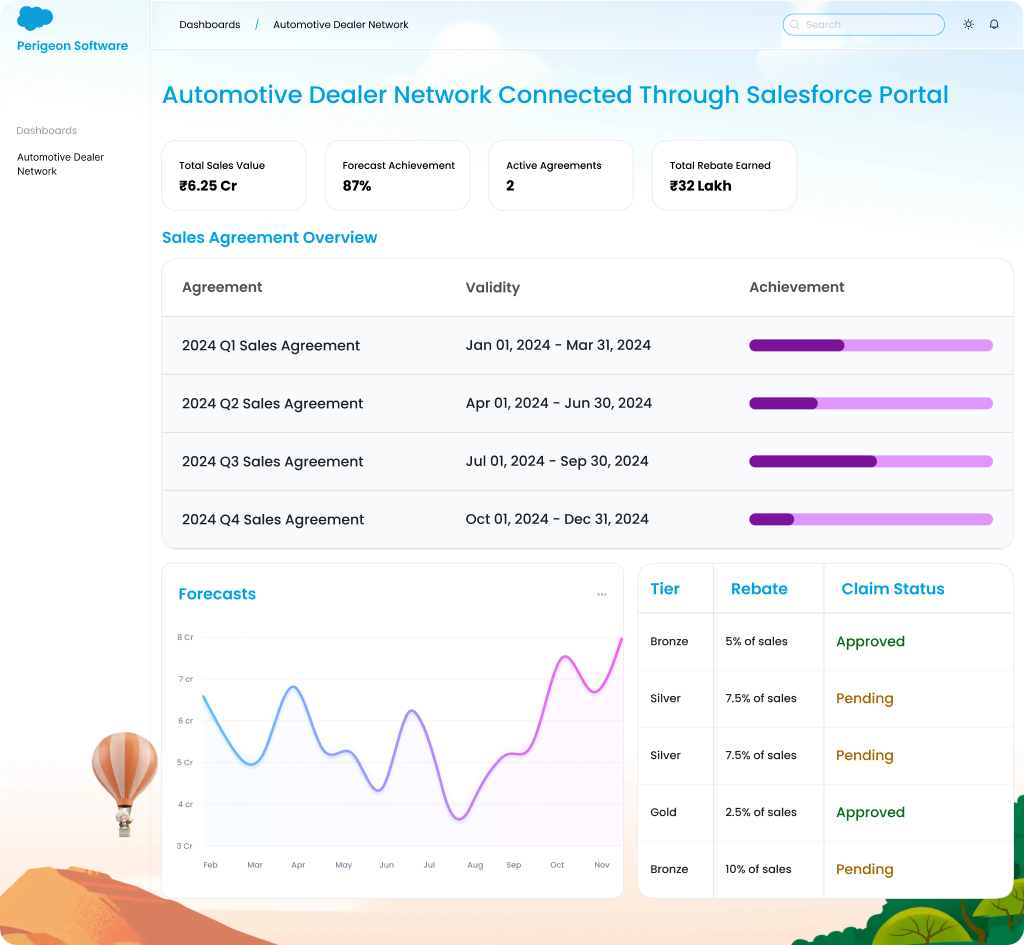Click the Tier column header
This screenshot has height=945, width=1024.
[x=665, y=589]
